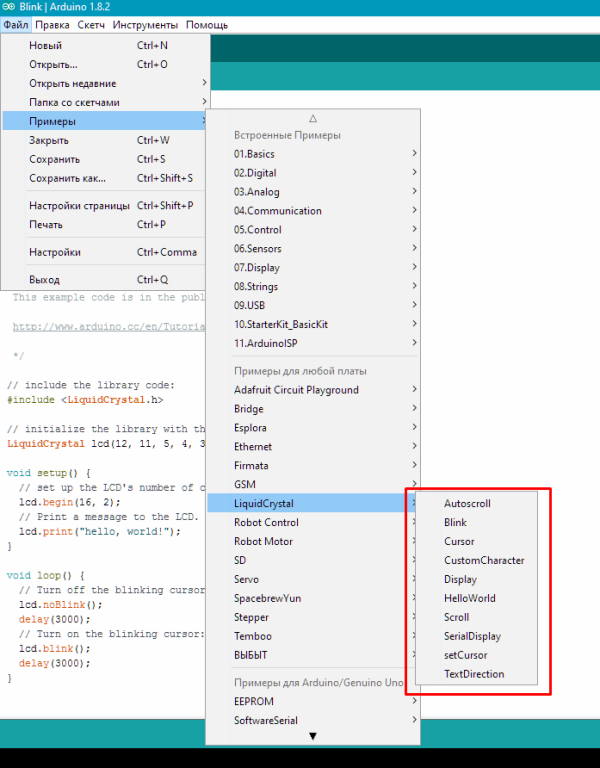
Task: Click the scroll-up triangle in examples menu
Action: 313,119
